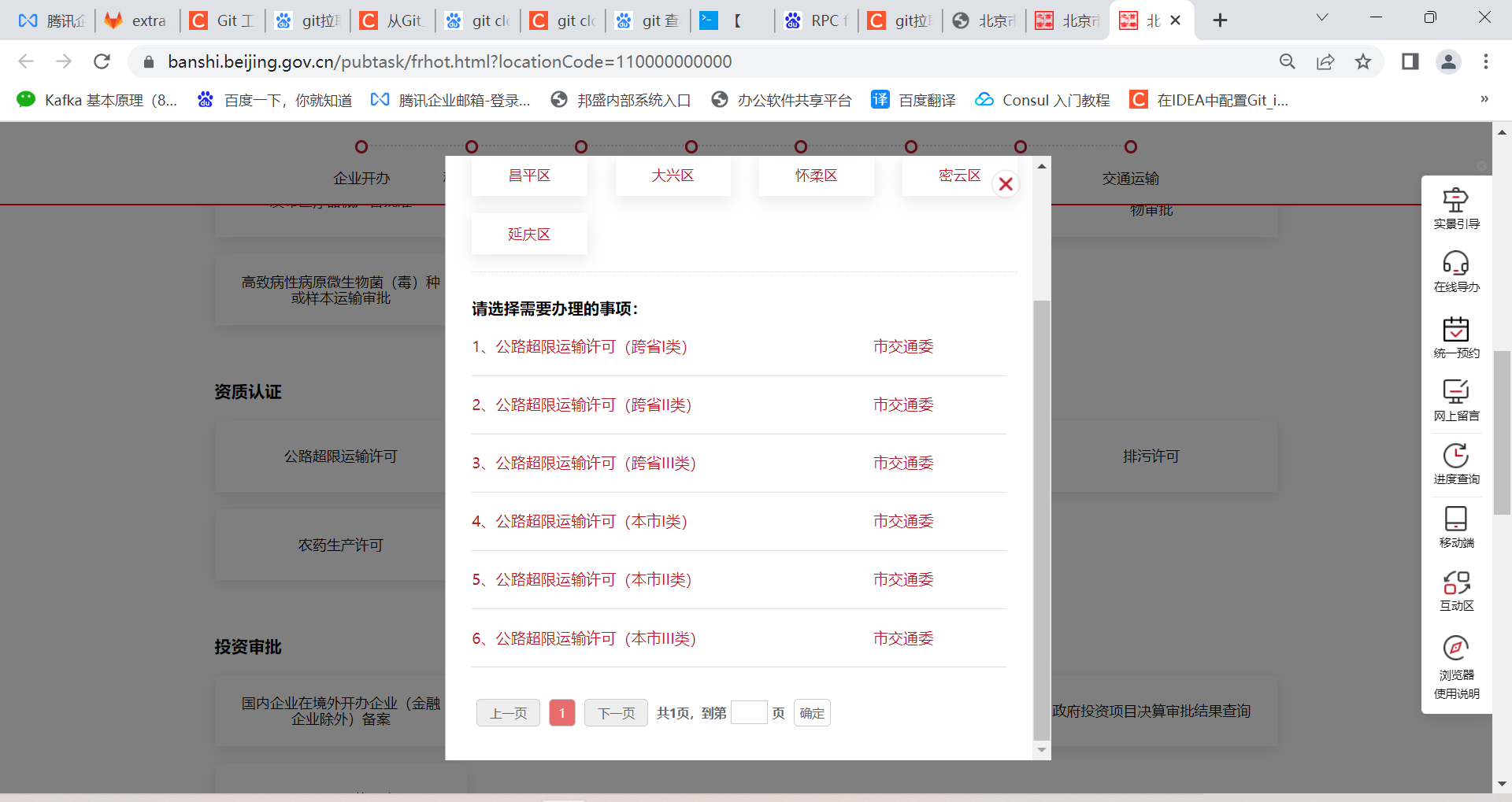The image size is (1512, 802).
Task: Open 进度查询 clock icon
Action: click(x=1456, y=464)
